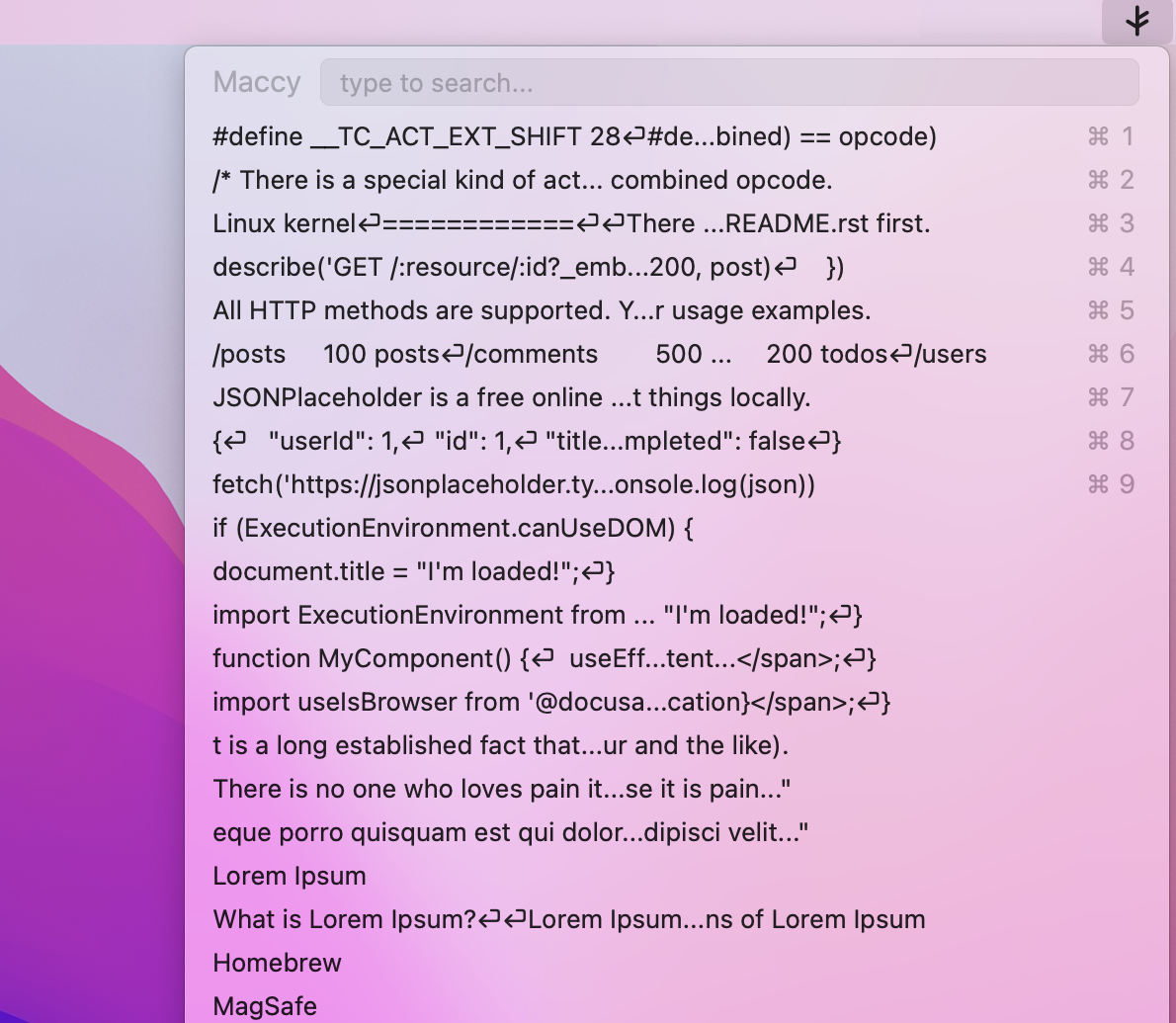Select 'All HTTP methods are supported' entry

[x=677, y=310]
